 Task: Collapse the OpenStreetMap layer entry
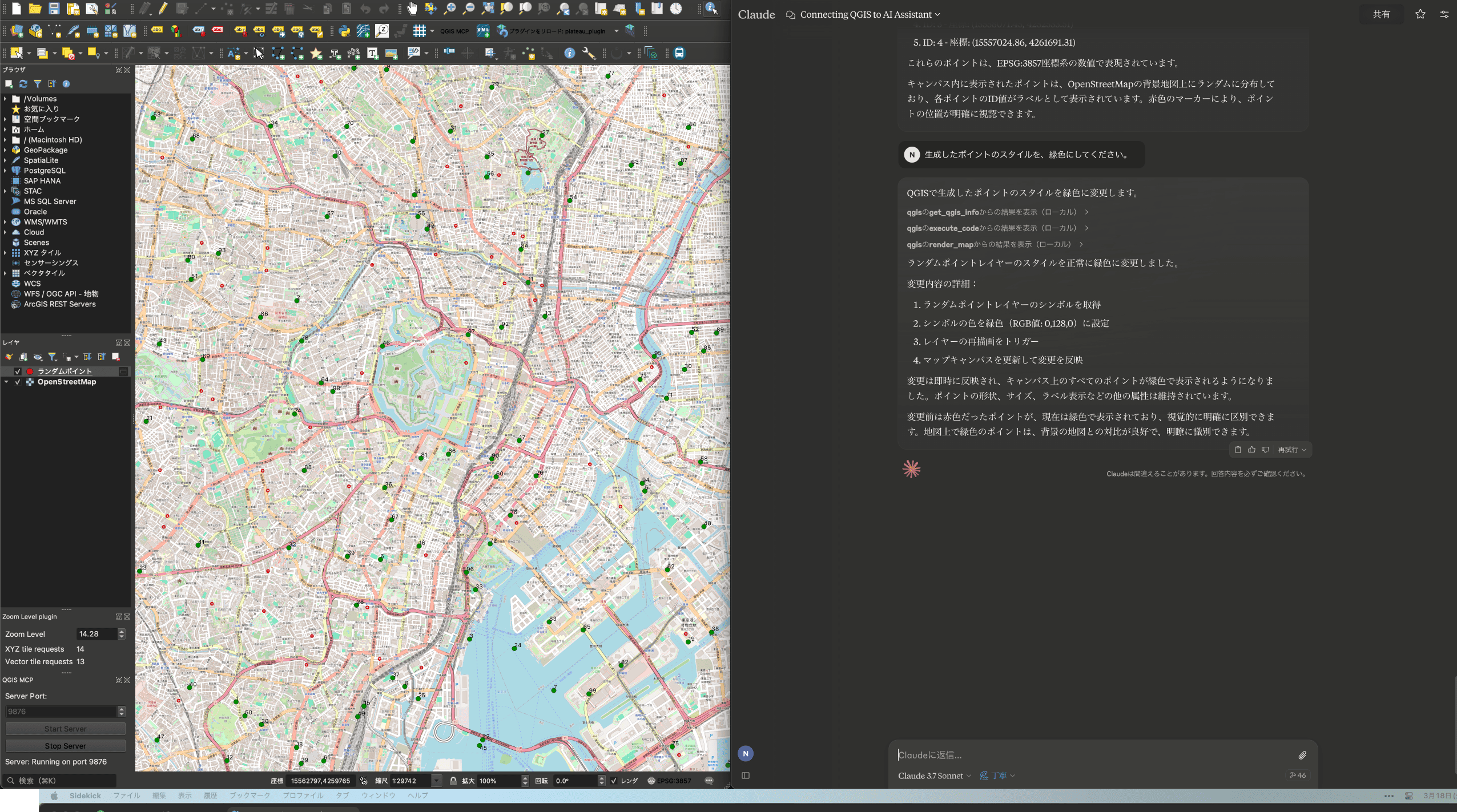(x=7, y=382)
